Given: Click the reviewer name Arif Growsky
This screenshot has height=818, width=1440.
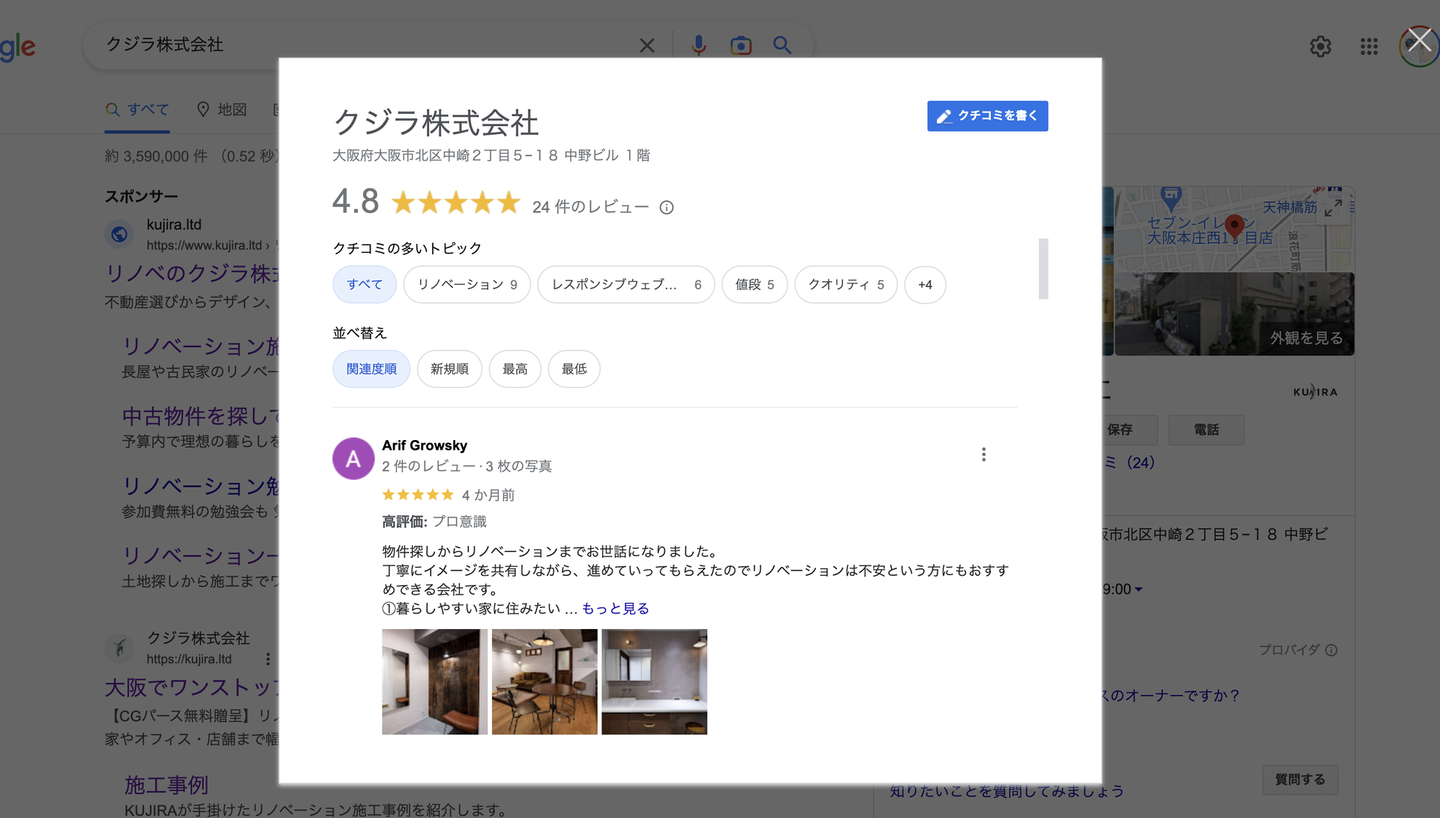Looking at the screenshot, I should click(x=425, y=446).
